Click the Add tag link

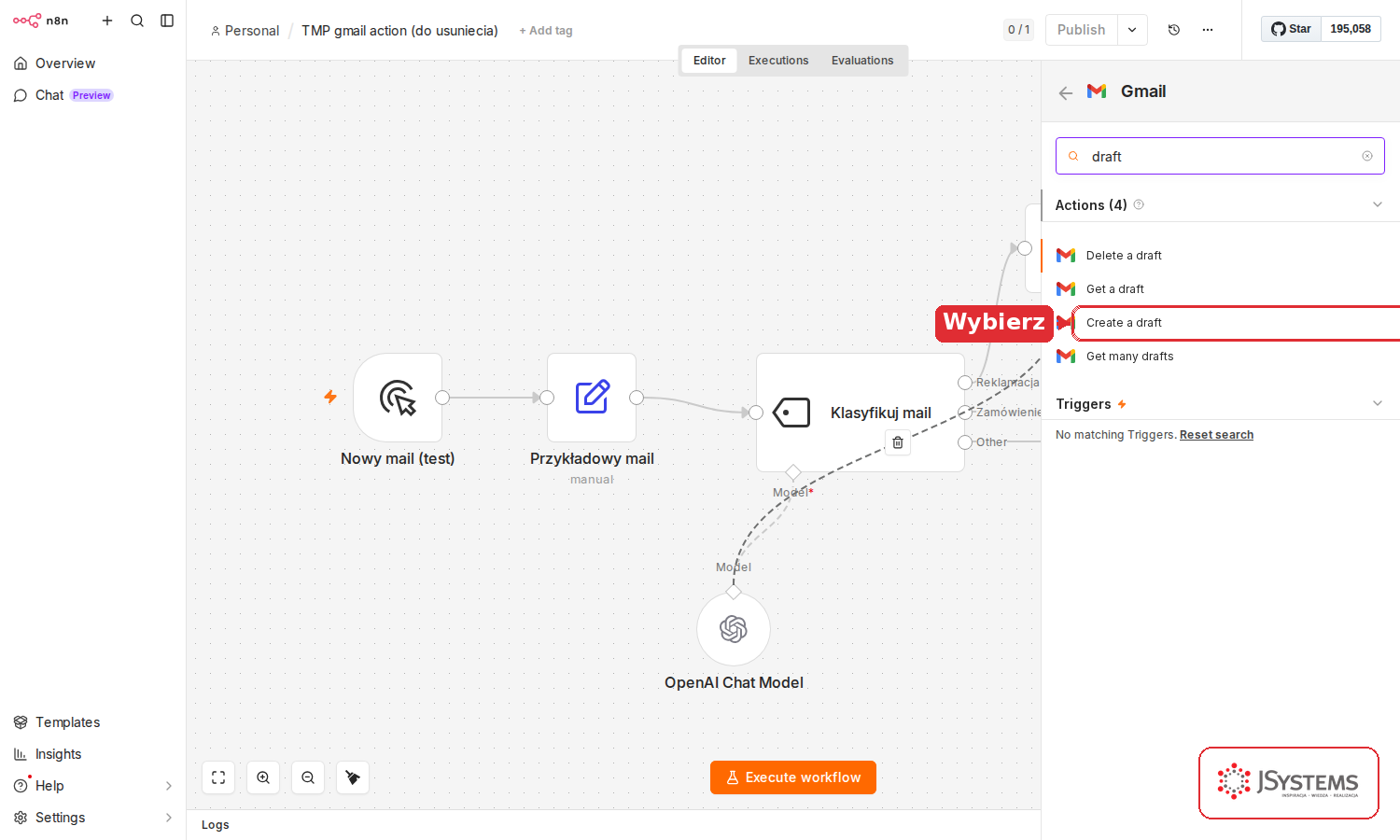546,31
